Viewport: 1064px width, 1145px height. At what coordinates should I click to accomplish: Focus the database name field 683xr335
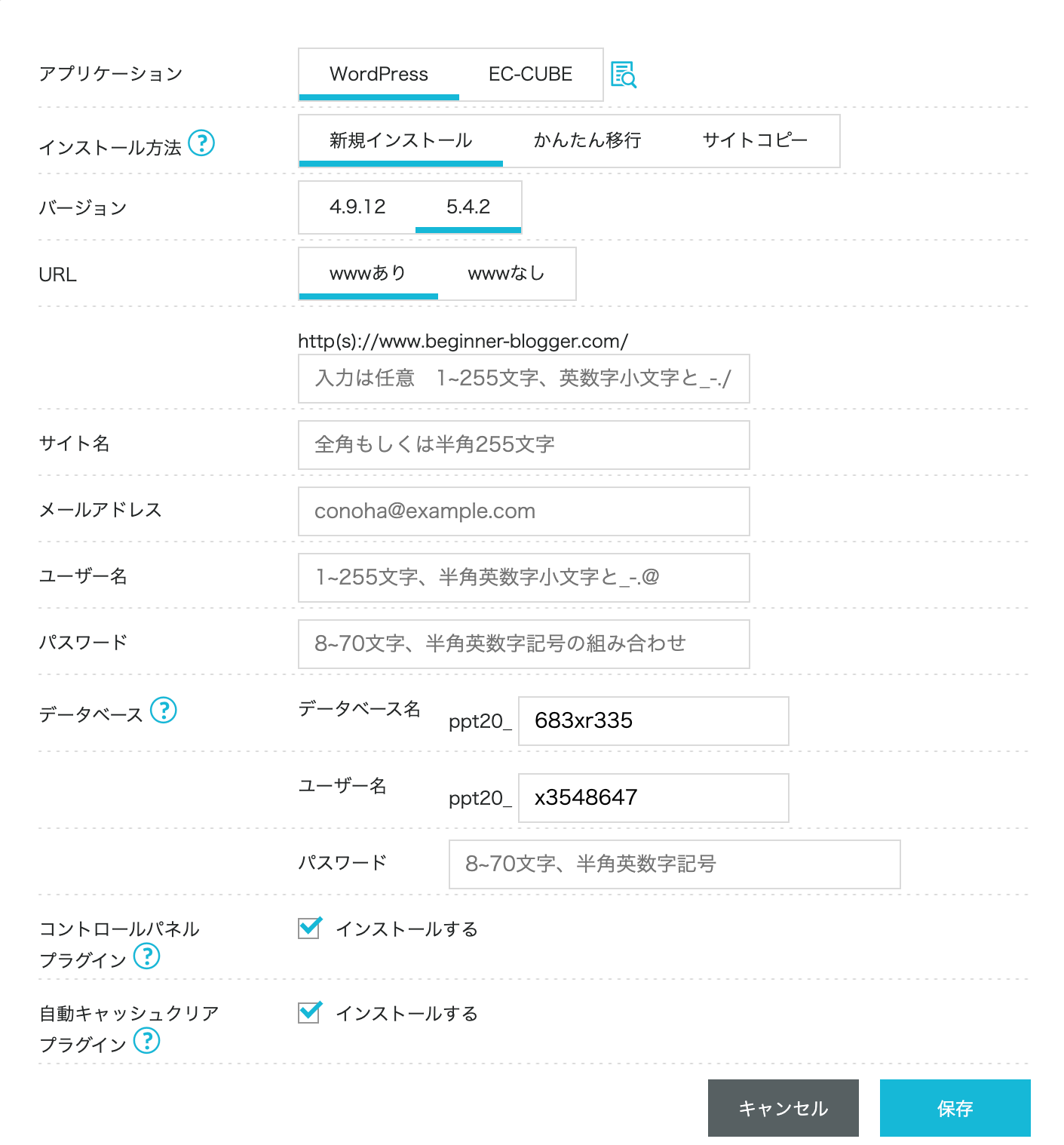tap(653, 721)
